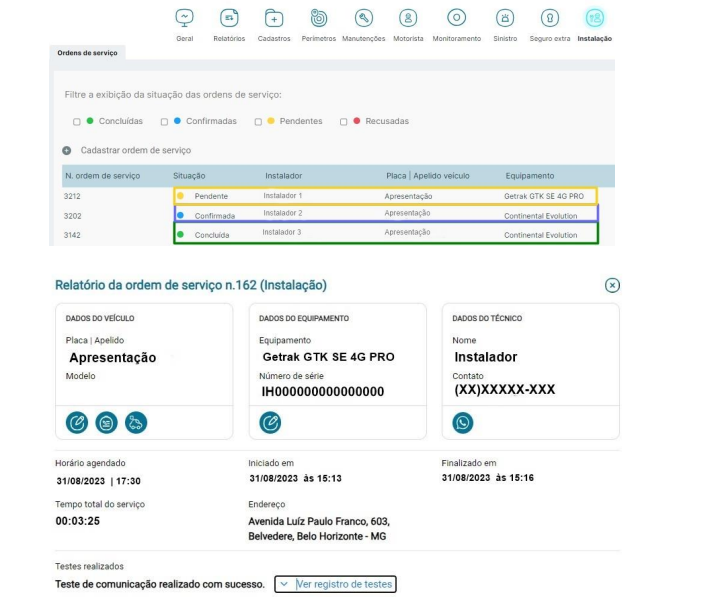
Task: Click Cadastrar ordem de serviço link
Action: coord(136,150)
